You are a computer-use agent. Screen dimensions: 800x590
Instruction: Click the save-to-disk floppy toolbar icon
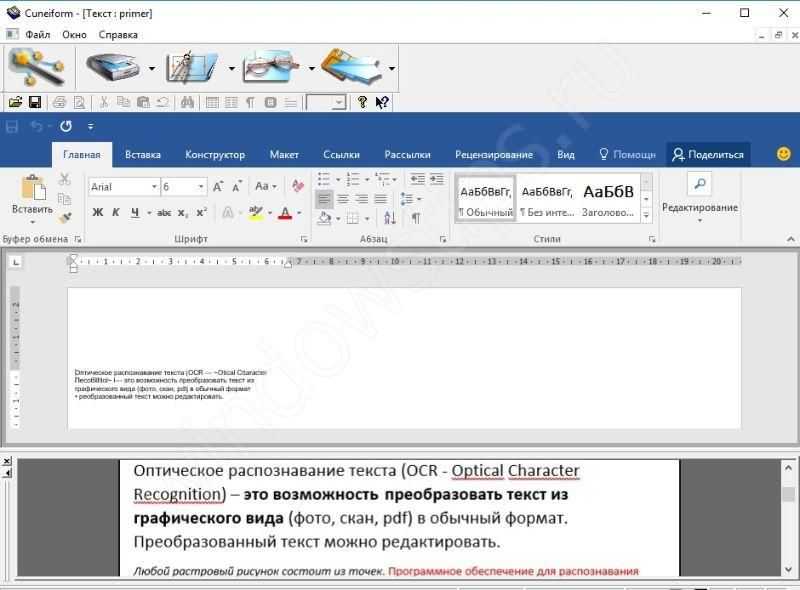click(x=352, y=67)
